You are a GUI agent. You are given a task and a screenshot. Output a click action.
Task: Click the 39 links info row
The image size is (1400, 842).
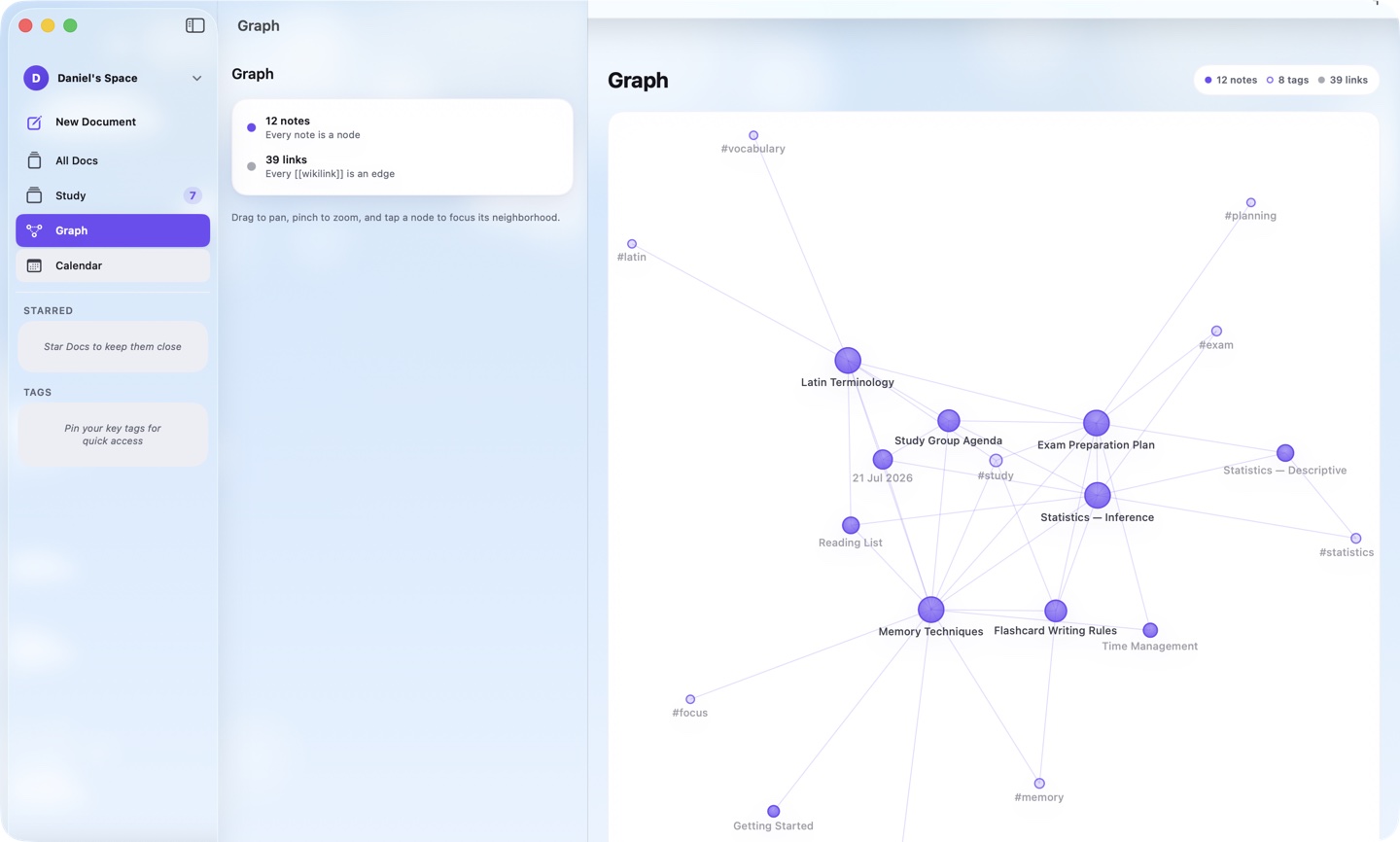tap(402, 166)
